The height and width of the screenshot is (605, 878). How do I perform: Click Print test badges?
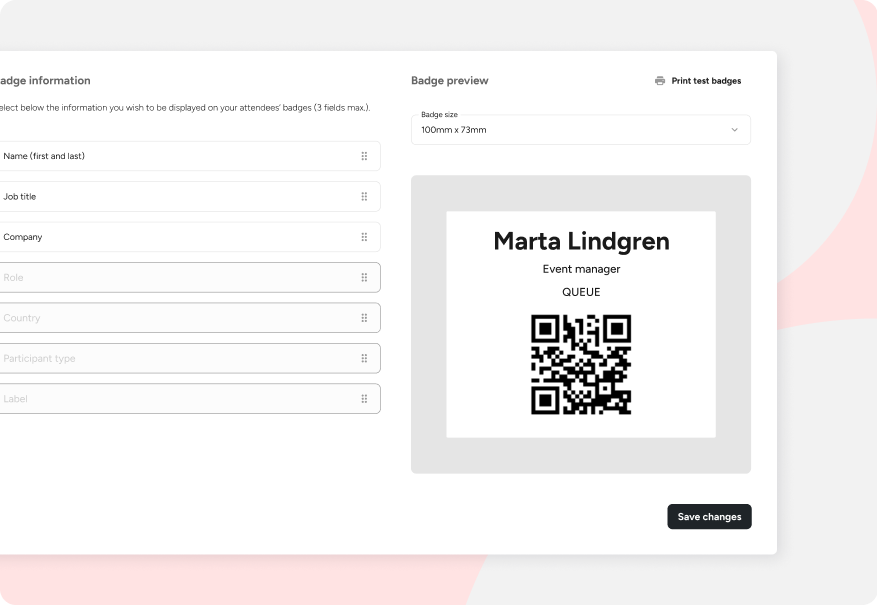point(698,81)
